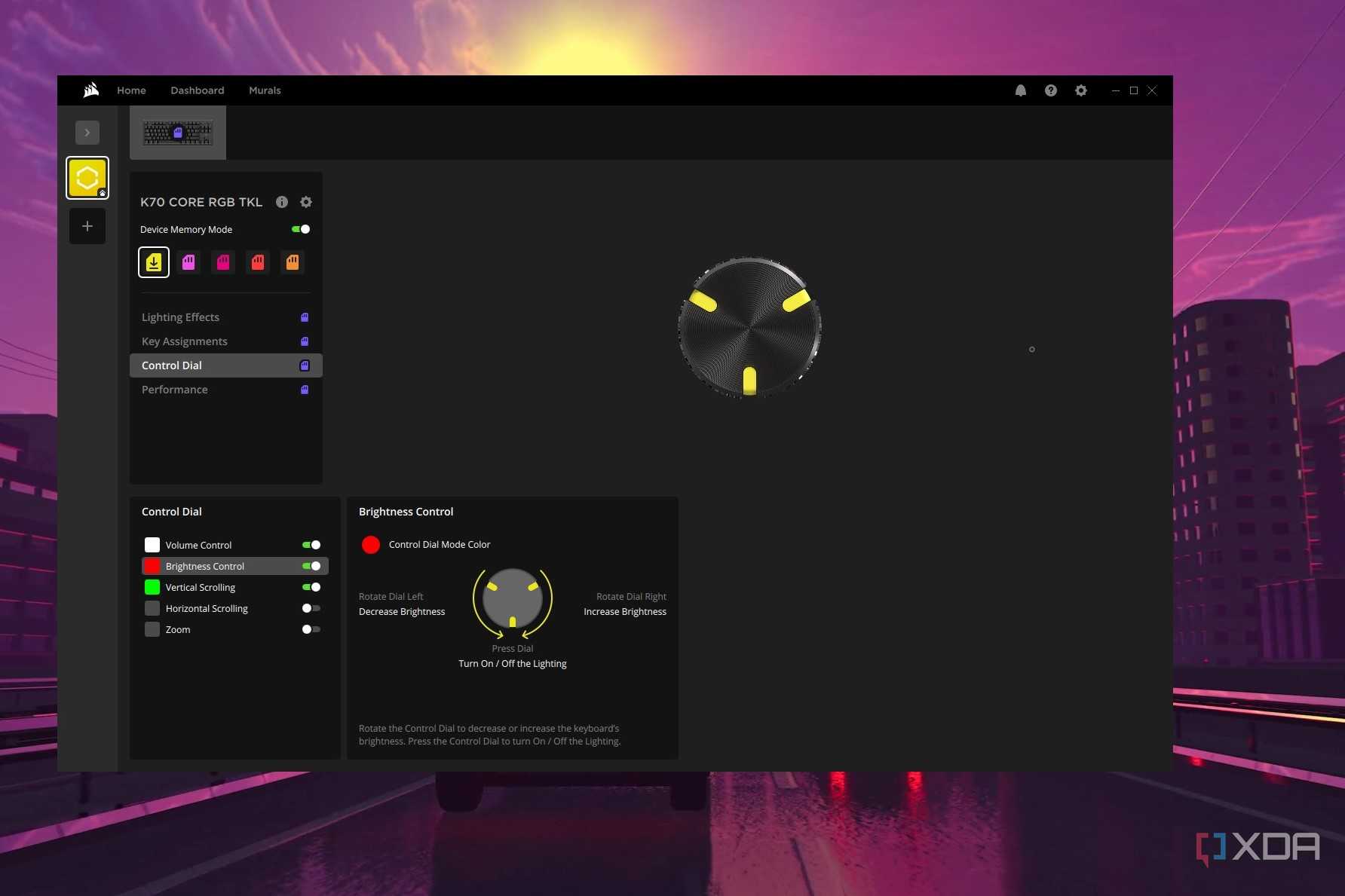The height and width of the screenshot is (896, 1345).
Task: Select the yellow hexagon profile icon
Action: point(87,178)
